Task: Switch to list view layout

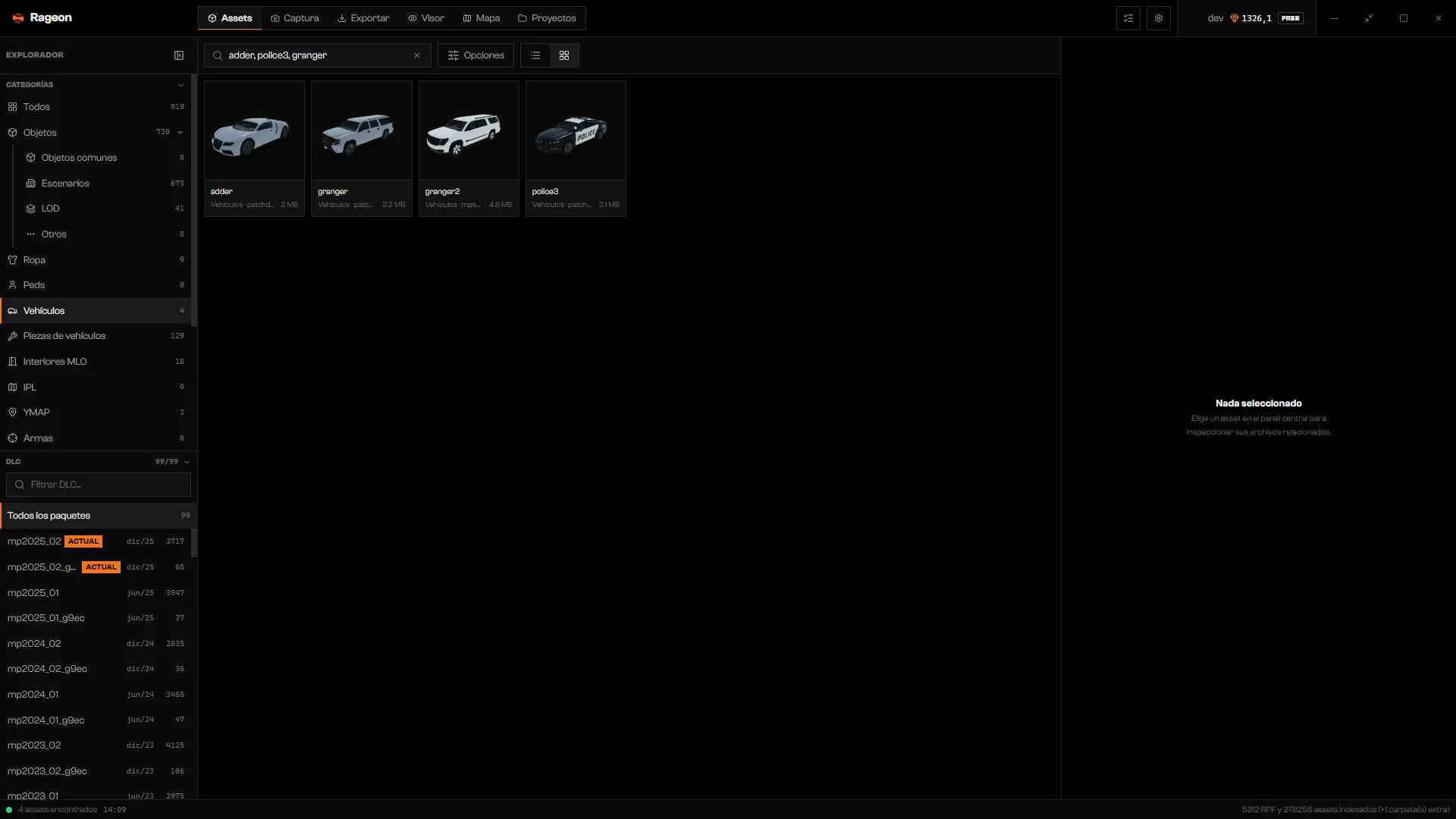Action: point(535,55)
